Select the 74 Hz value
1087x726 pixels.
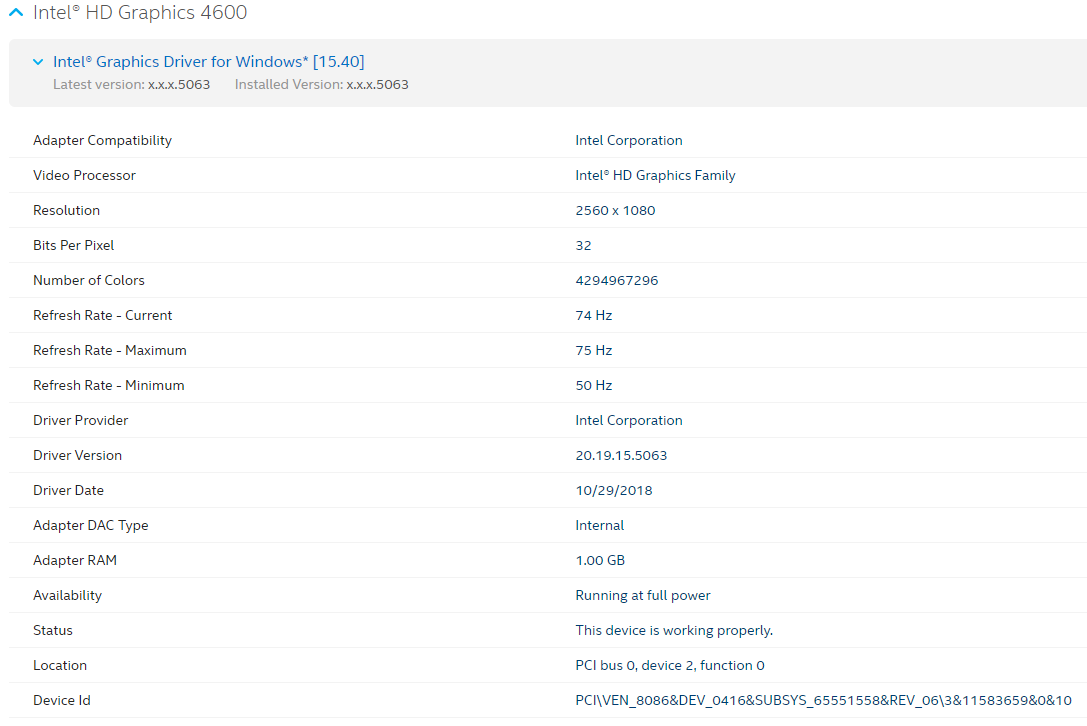pos(594,316)
